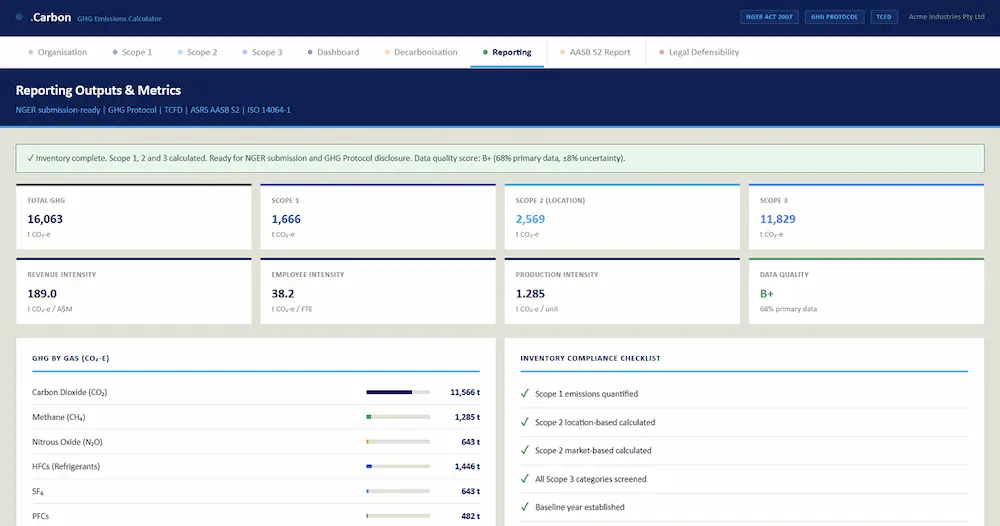Click the Carbon Dioxide progress bar

pyautogui.click(x=398, y=392)
